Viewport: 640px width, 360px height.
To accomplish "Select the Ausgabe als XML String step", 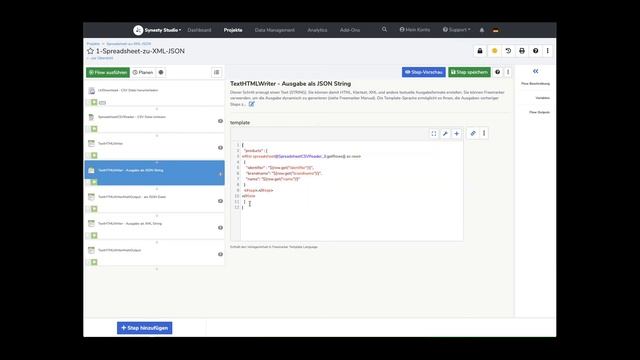I will click(154, 227).
